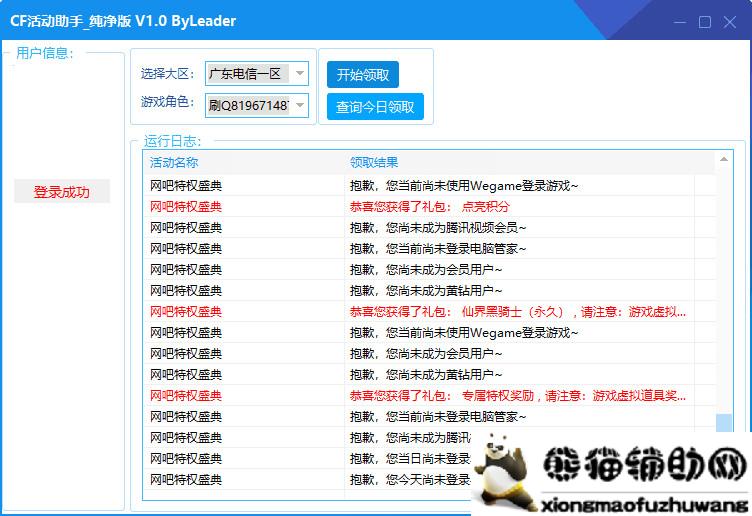Expand the 游戏角色 dropdown arrow
This screenshot has width=752, height=516.
pos(301,105)
